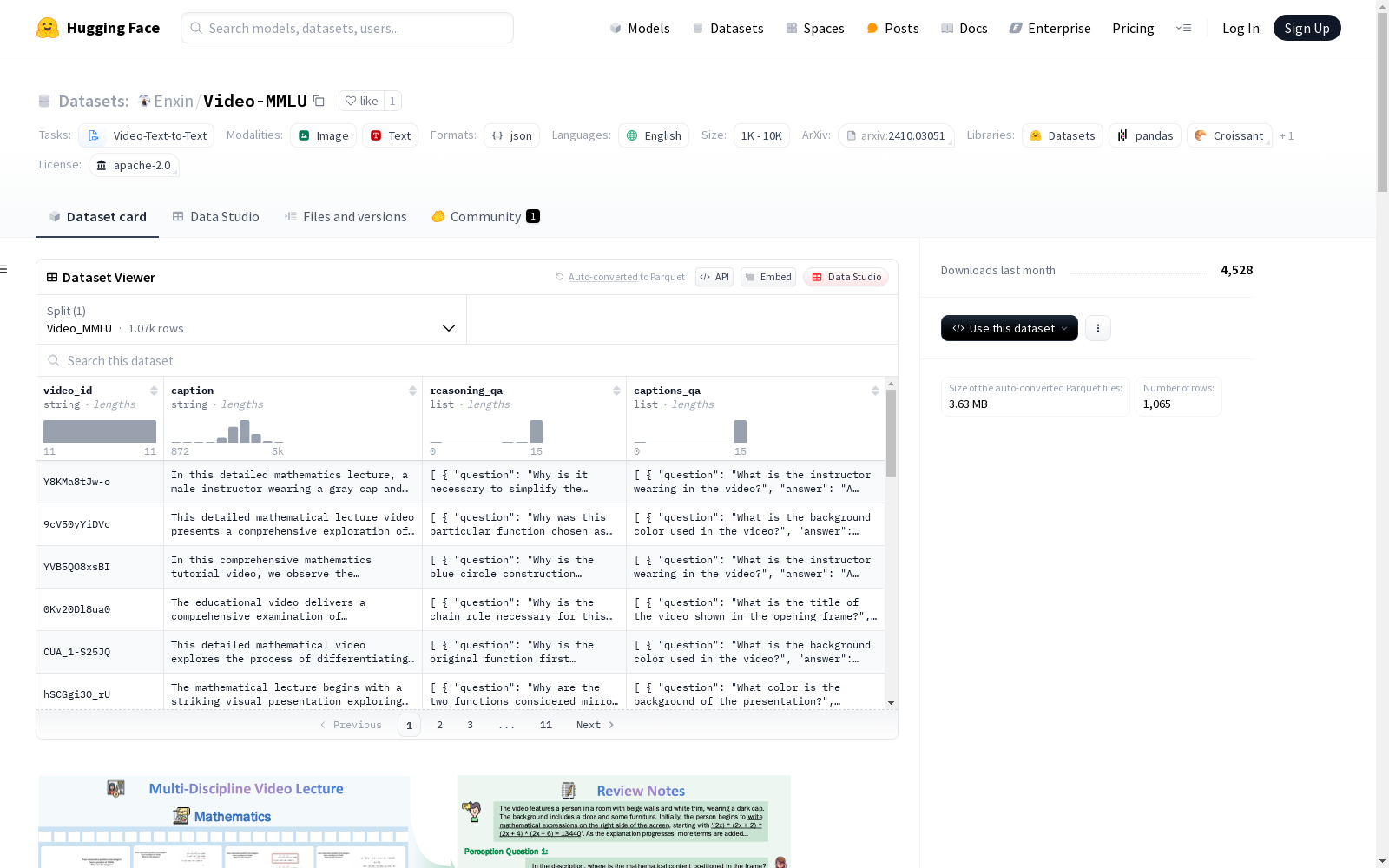This screenshot has width=1389, height=868.
Task: Click the left sidebar table-of-contents icon
Action: pos(3,269)
